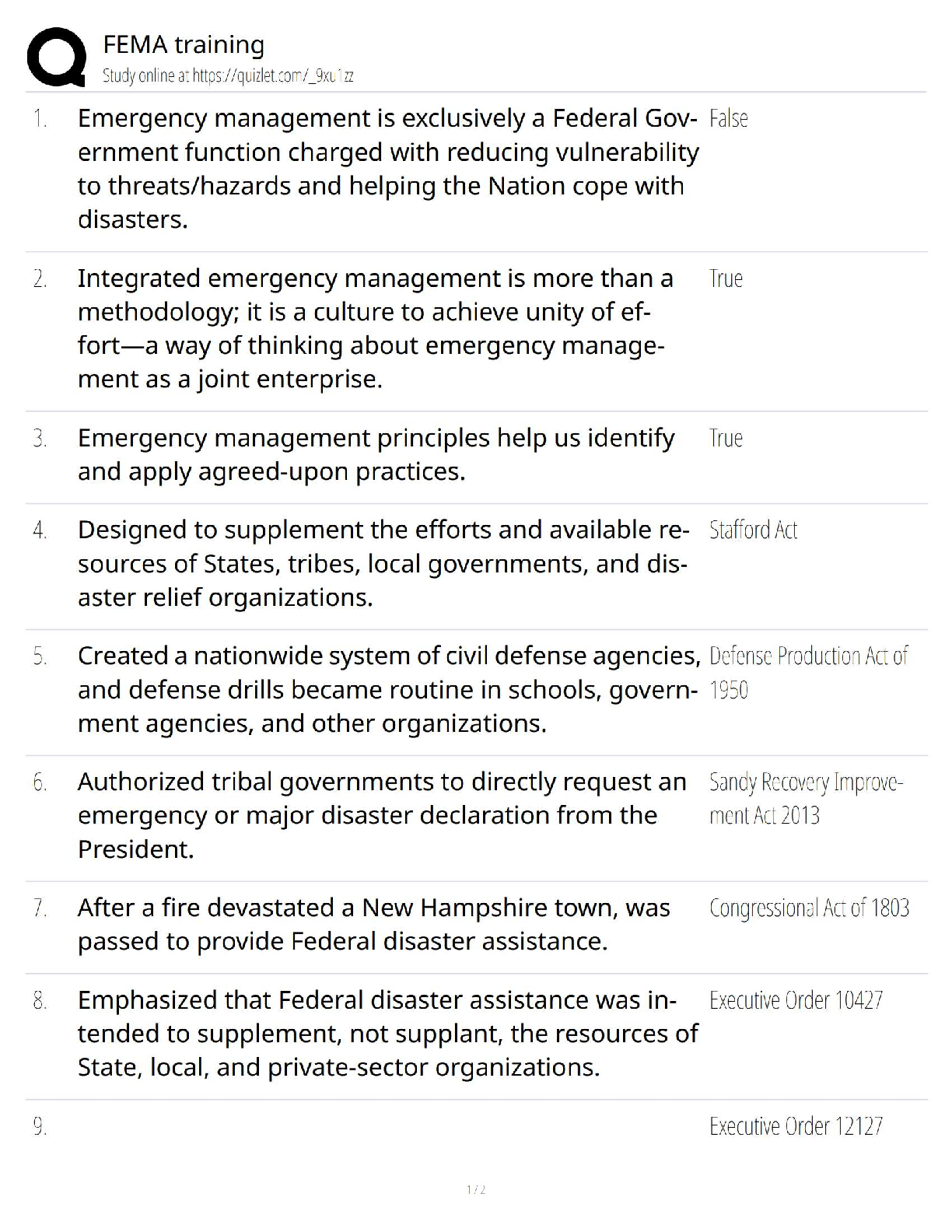This screenshot has width=952, height=1232.
Task: Select the question about civil defense agencies
Action: (387, 690)
